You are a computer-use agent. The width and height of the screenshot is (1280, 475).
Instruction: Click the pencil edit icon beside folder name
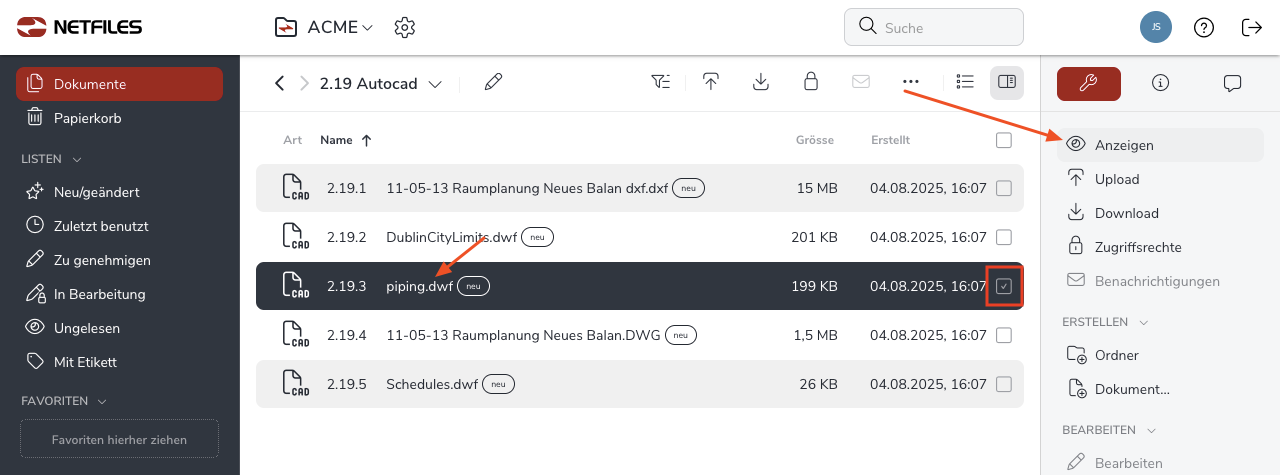(493, 83)
